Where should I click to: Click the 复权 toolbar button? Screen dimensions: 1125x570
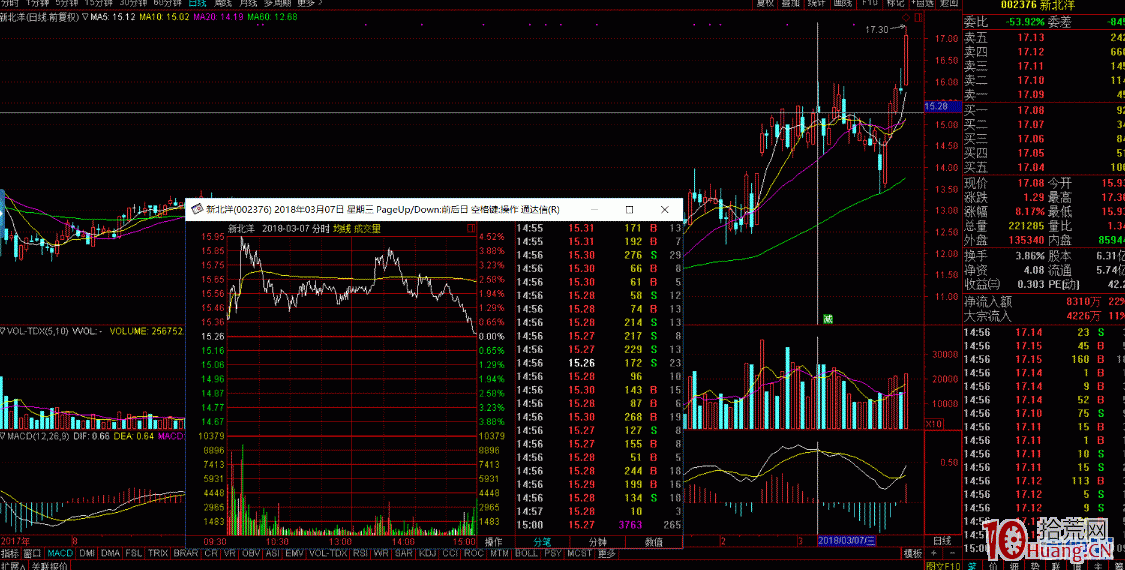tap(766, 3)
